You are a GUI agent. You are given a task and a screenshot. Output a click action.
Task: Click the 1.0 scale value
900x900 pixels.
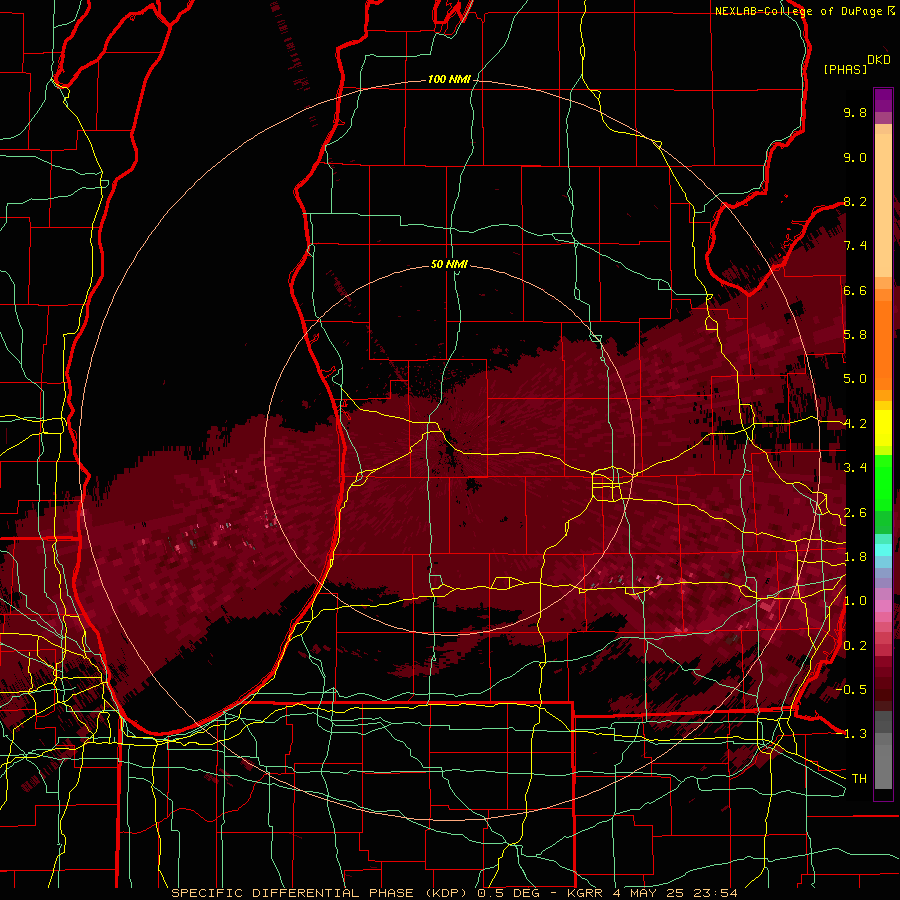pos(855,601)
